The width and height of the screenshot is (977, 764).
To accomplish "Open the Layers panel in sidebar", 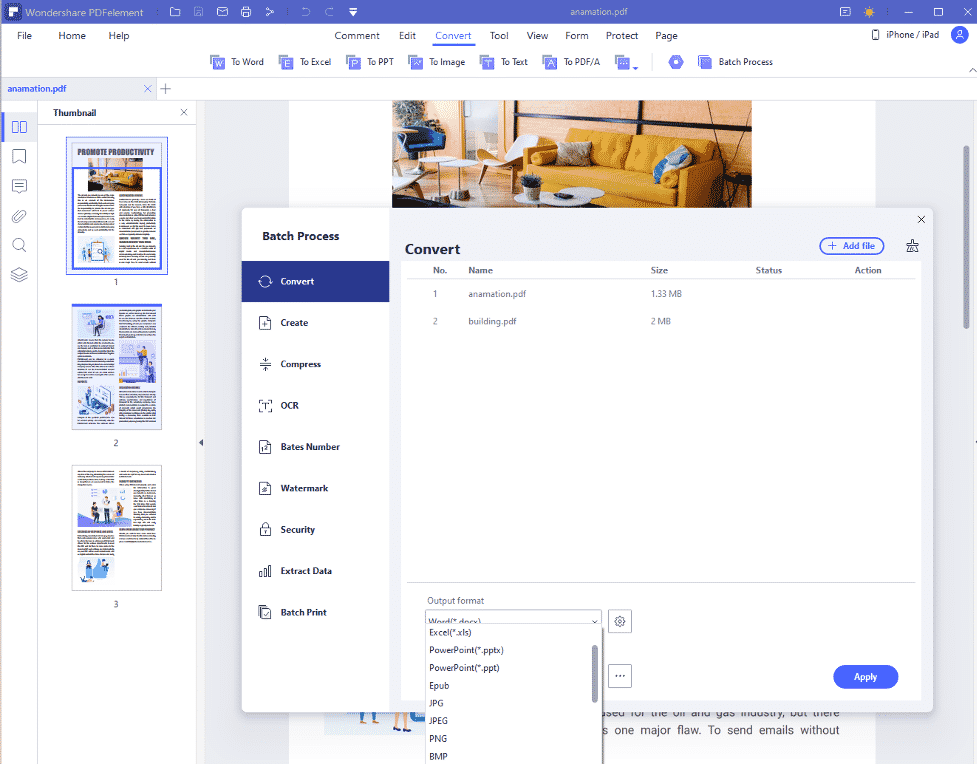I will [19, 275].
